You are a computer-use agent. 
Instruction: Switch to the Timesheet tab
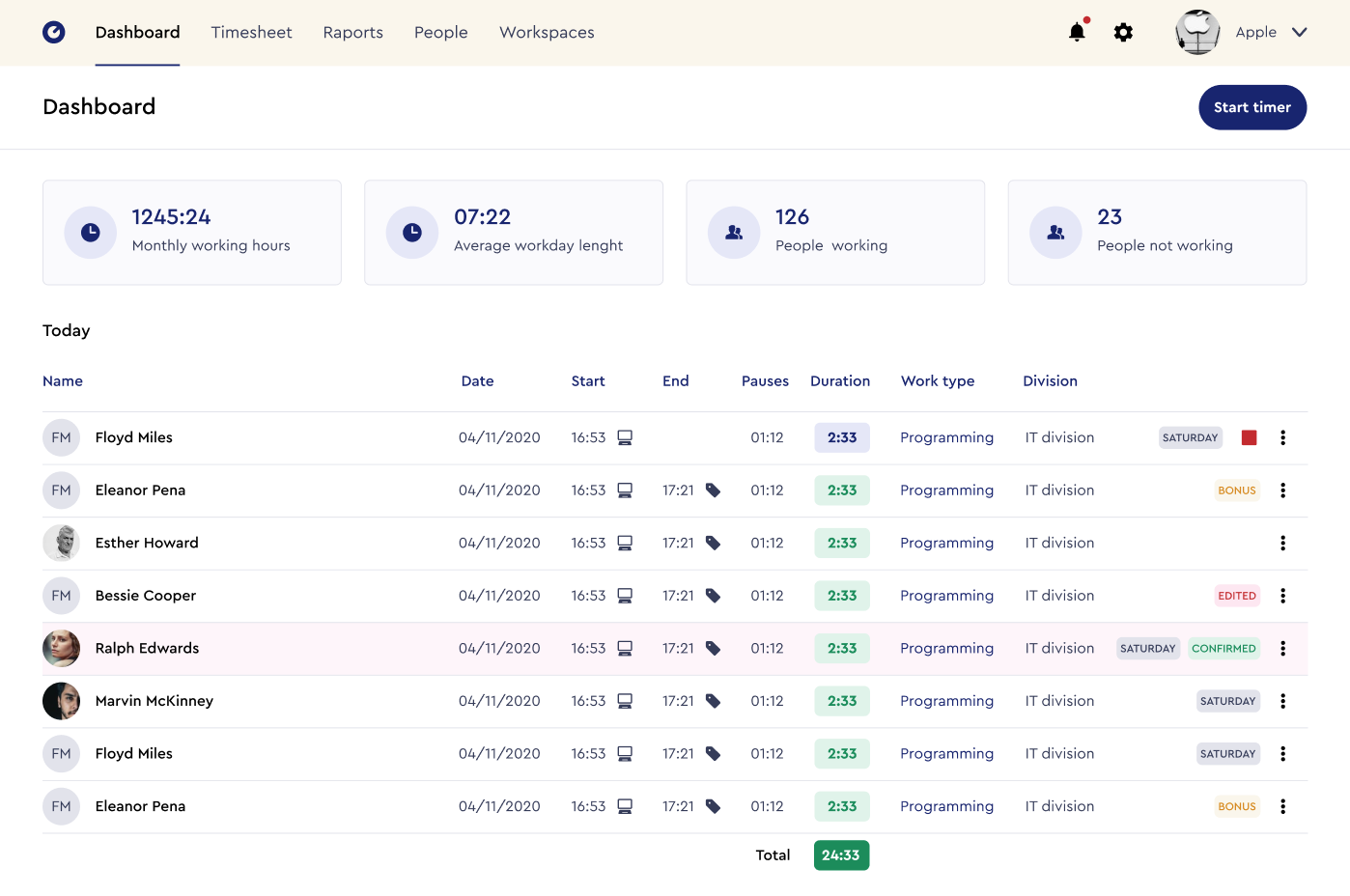251,32
